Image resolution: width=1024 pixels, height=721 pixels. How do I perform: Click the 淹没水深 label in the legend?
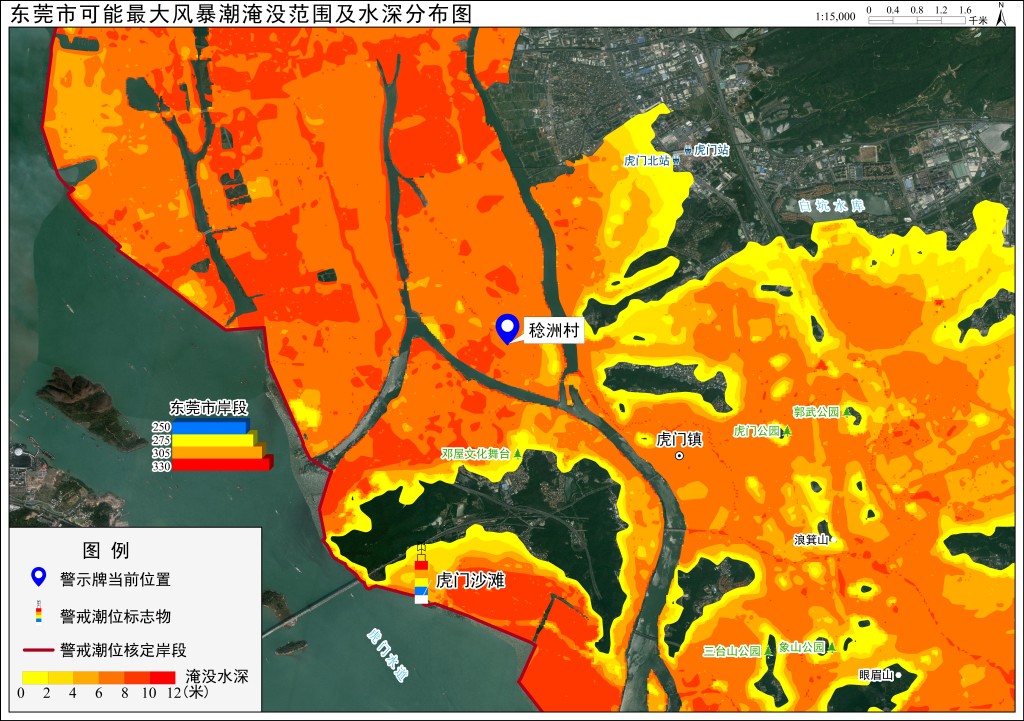[217, 676]
